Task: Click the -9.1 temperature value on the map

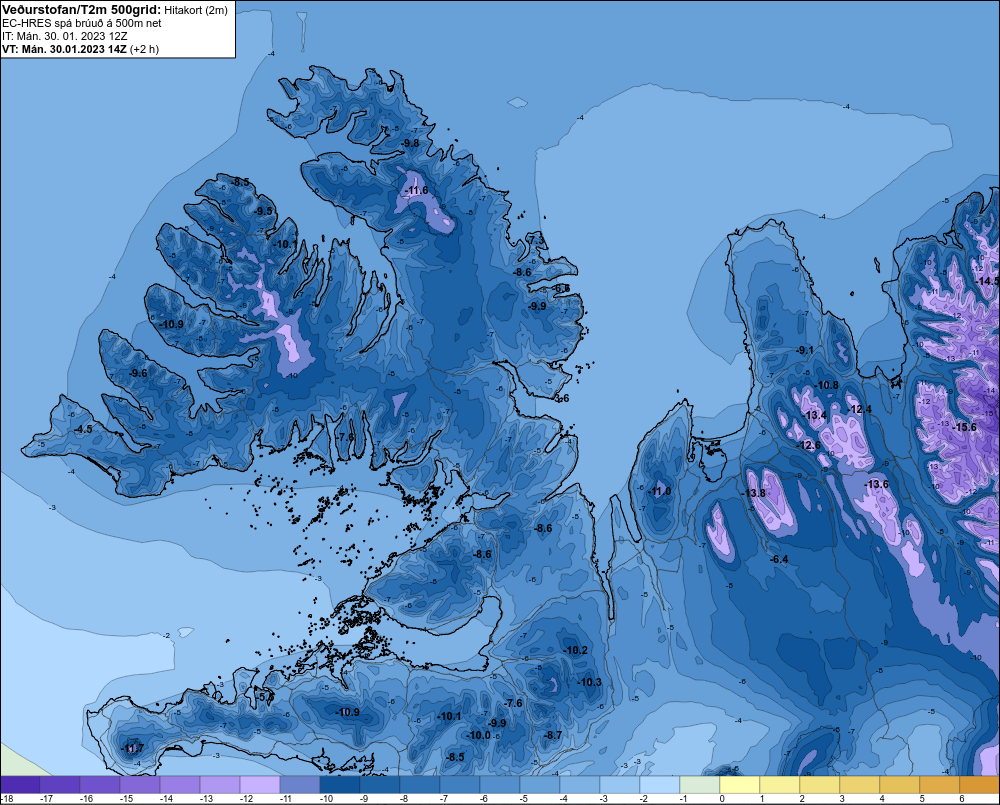Action: click(x=805, y=350)
